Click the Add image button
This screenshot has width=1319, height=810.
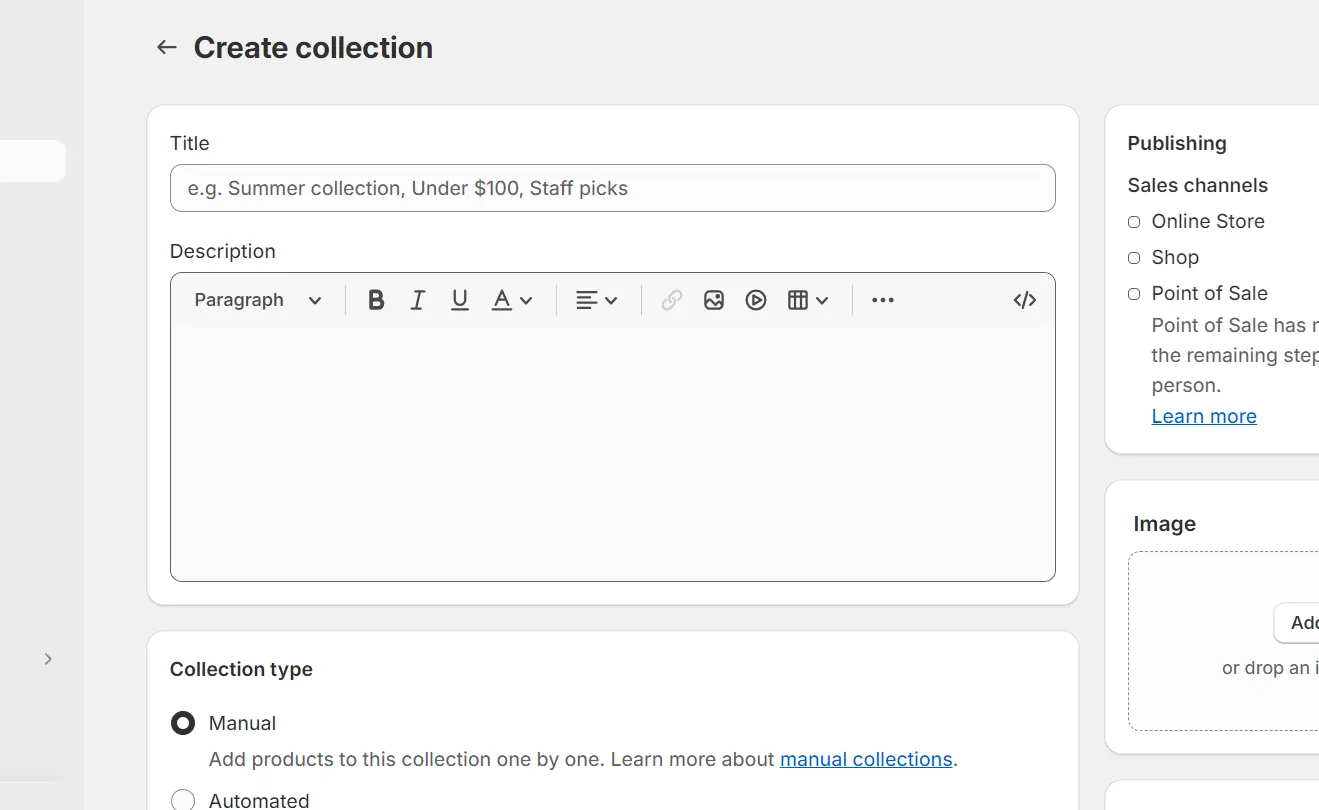[1297, 623]
